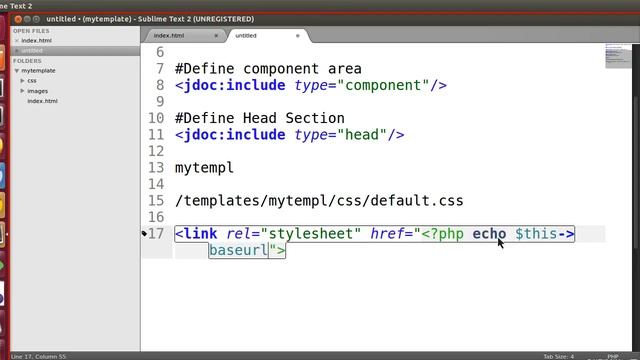640x360 pixels.
Task: Click the FOLDERS sidebar header
Action: pos(27,61)
